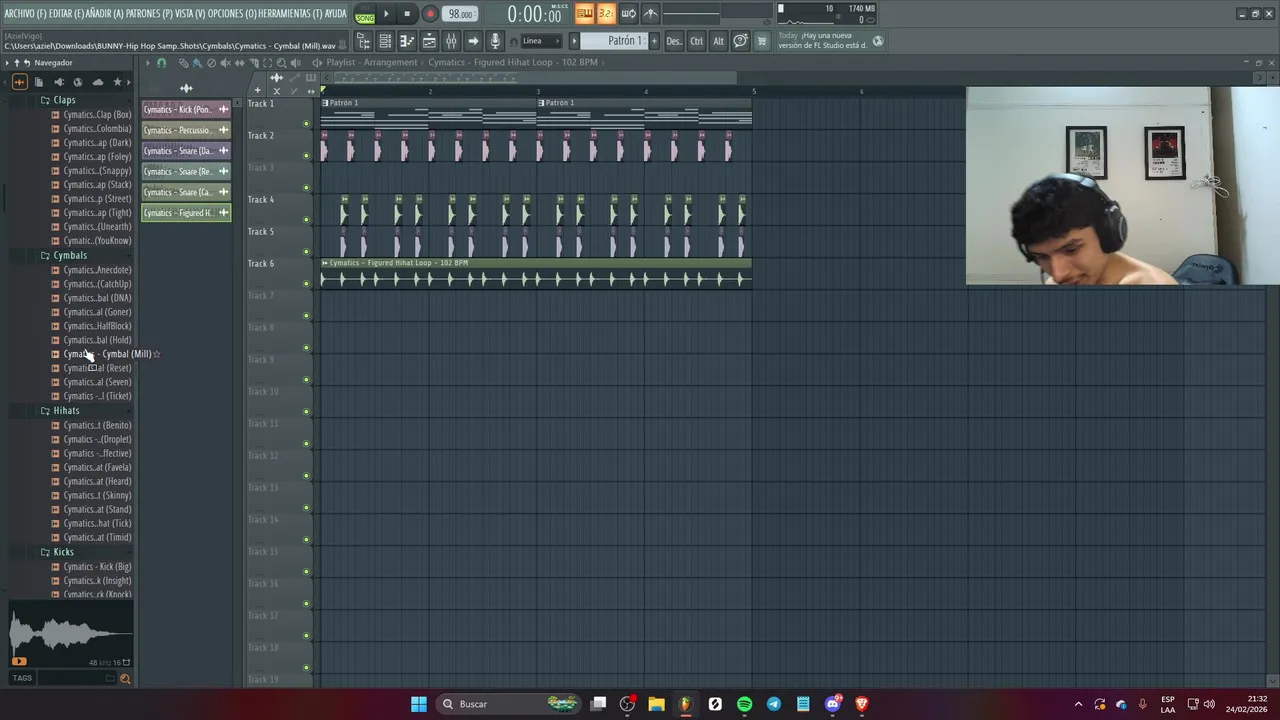Open the Windows Start button
This screenshot has height=720, width=1280.
(x=419, y=704)
